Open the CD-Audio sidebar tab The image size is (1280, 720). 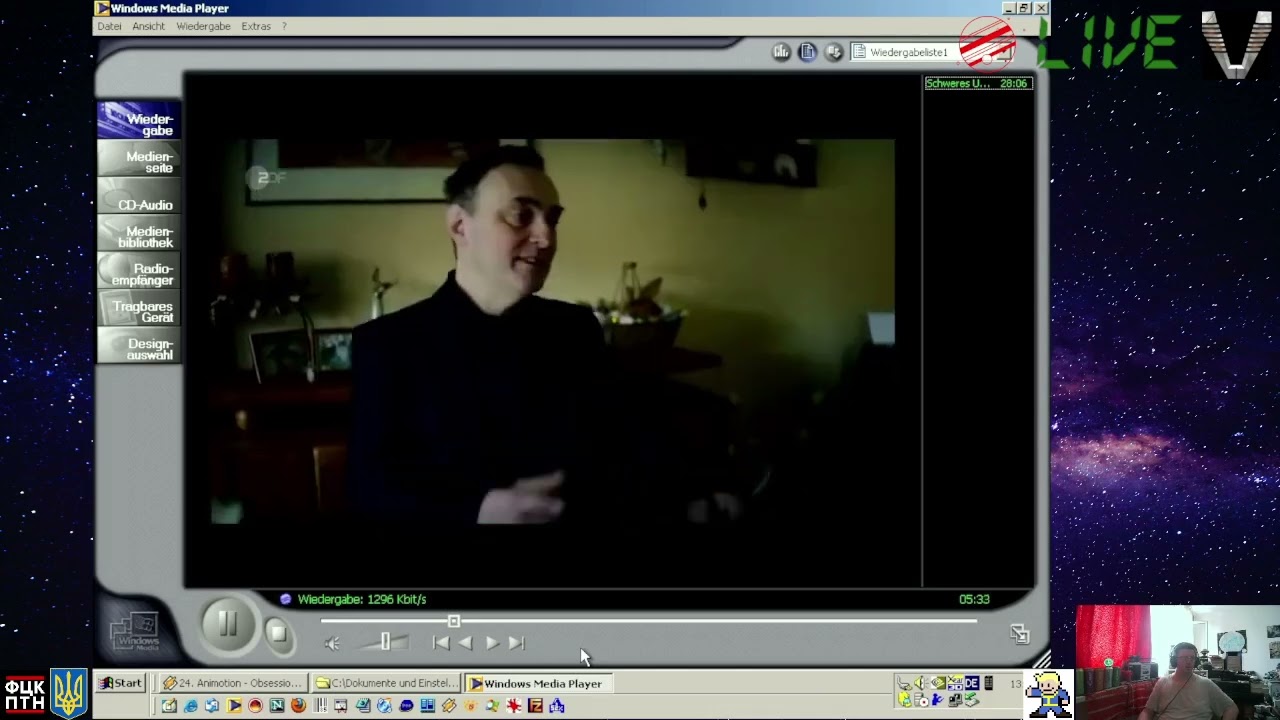click(139, 197)
